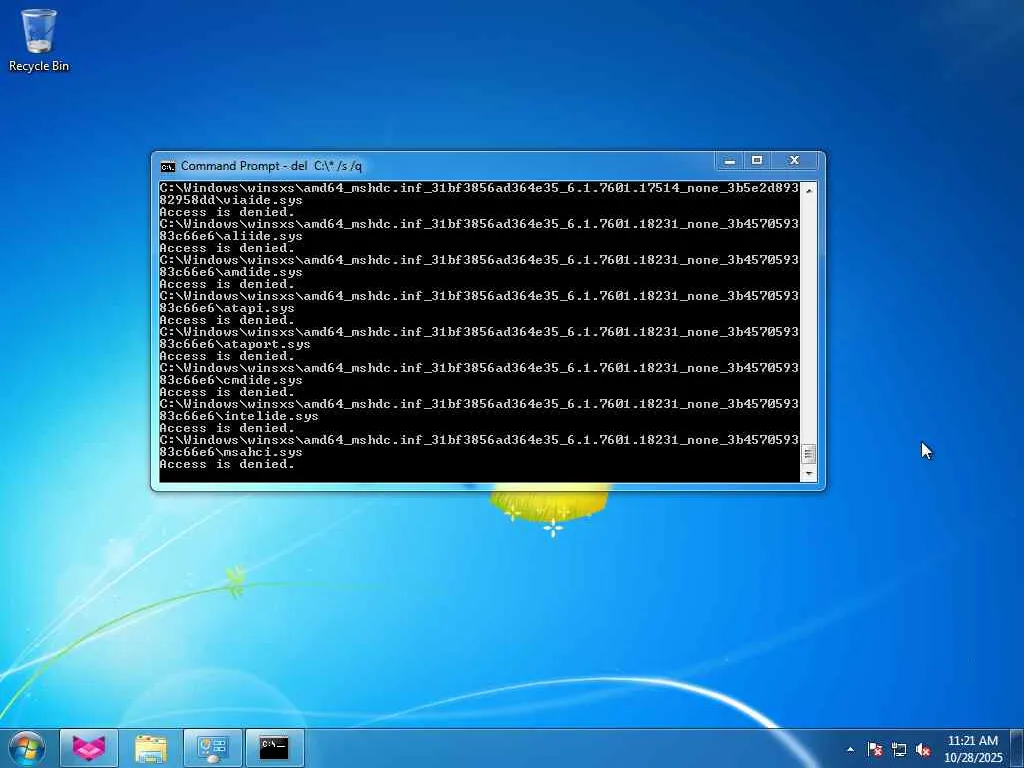This screenshot has width=1024, height=768.
Task: Click the muted speaker volume icon
Action: click(x=923, y=750)
